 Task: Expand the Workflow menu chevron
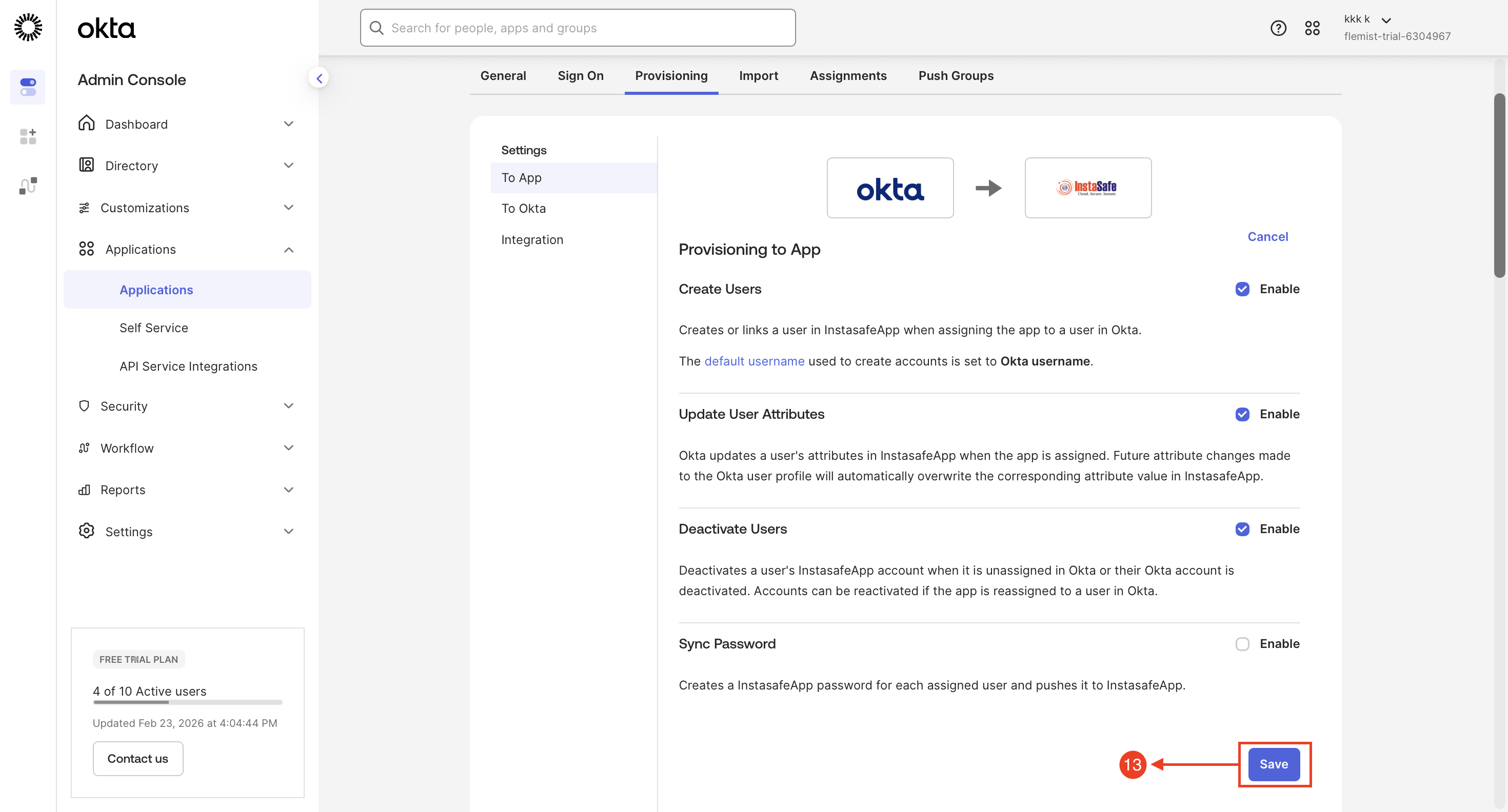click(288, 448)
